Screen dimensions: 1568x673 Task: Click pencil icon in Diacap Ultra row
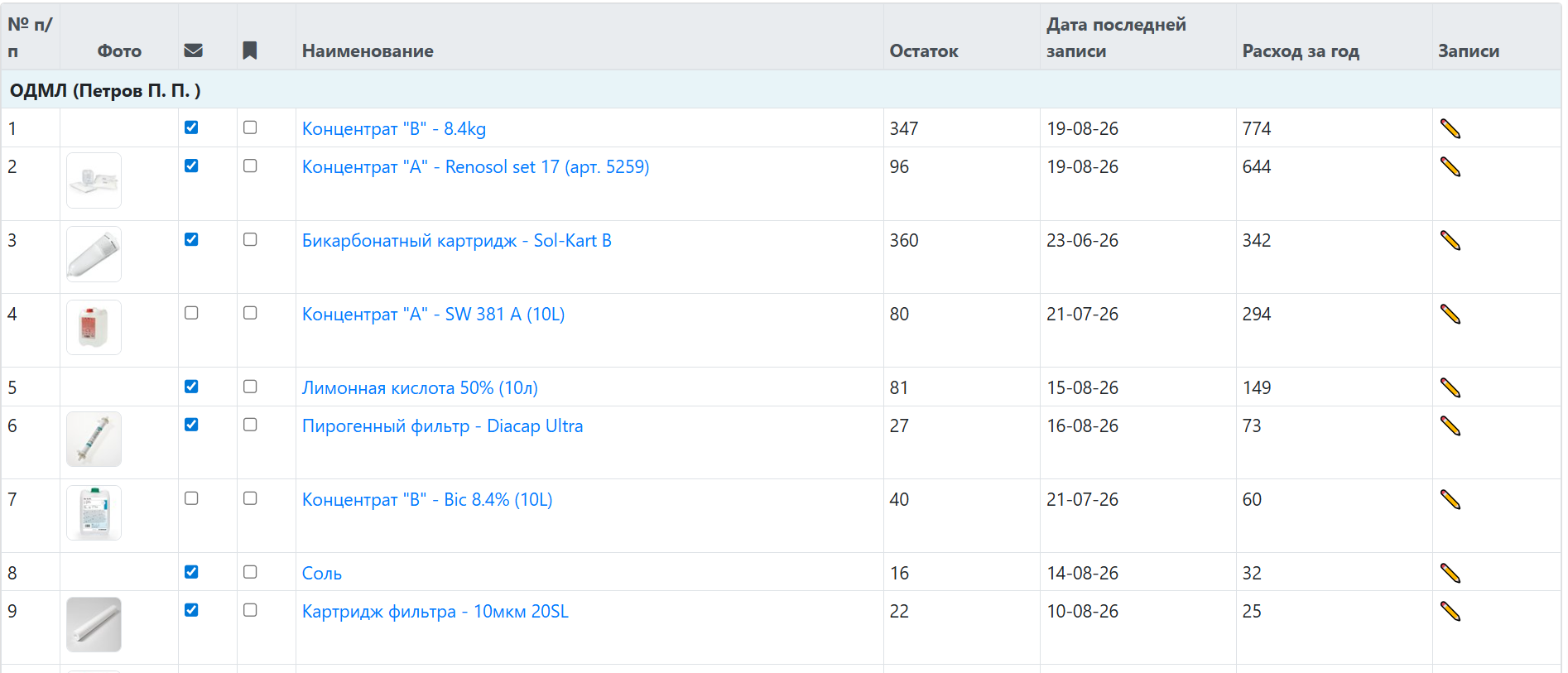point(1450,425)
